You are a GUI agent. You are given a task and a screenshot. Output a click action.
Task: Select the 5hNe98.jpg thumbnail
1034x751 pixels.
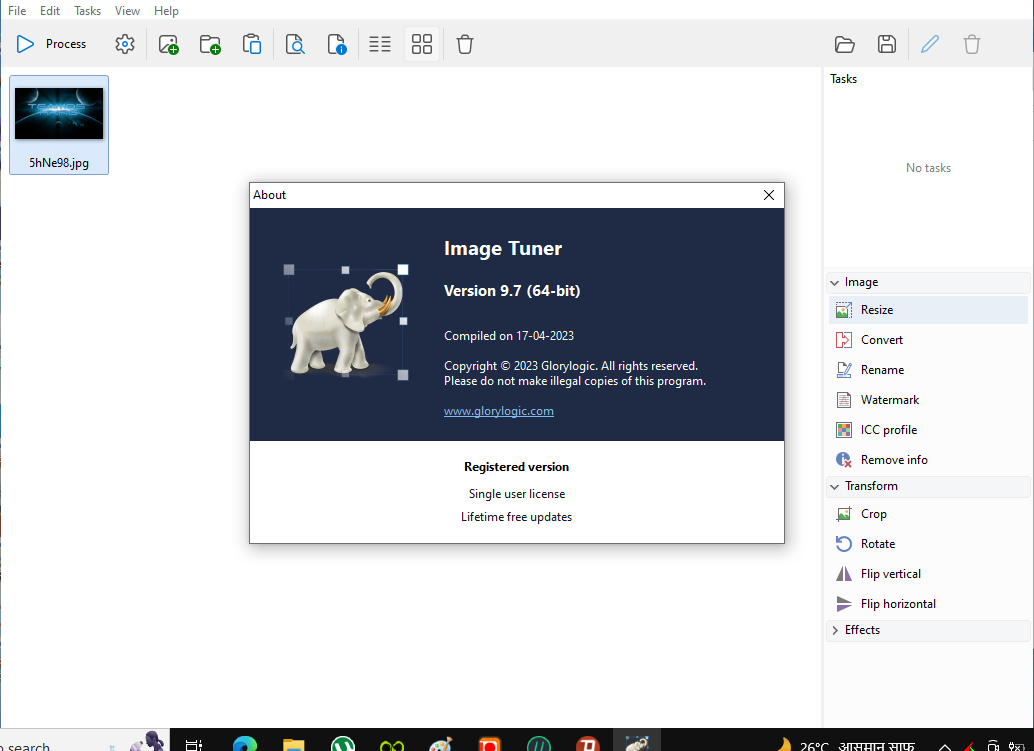59,125
